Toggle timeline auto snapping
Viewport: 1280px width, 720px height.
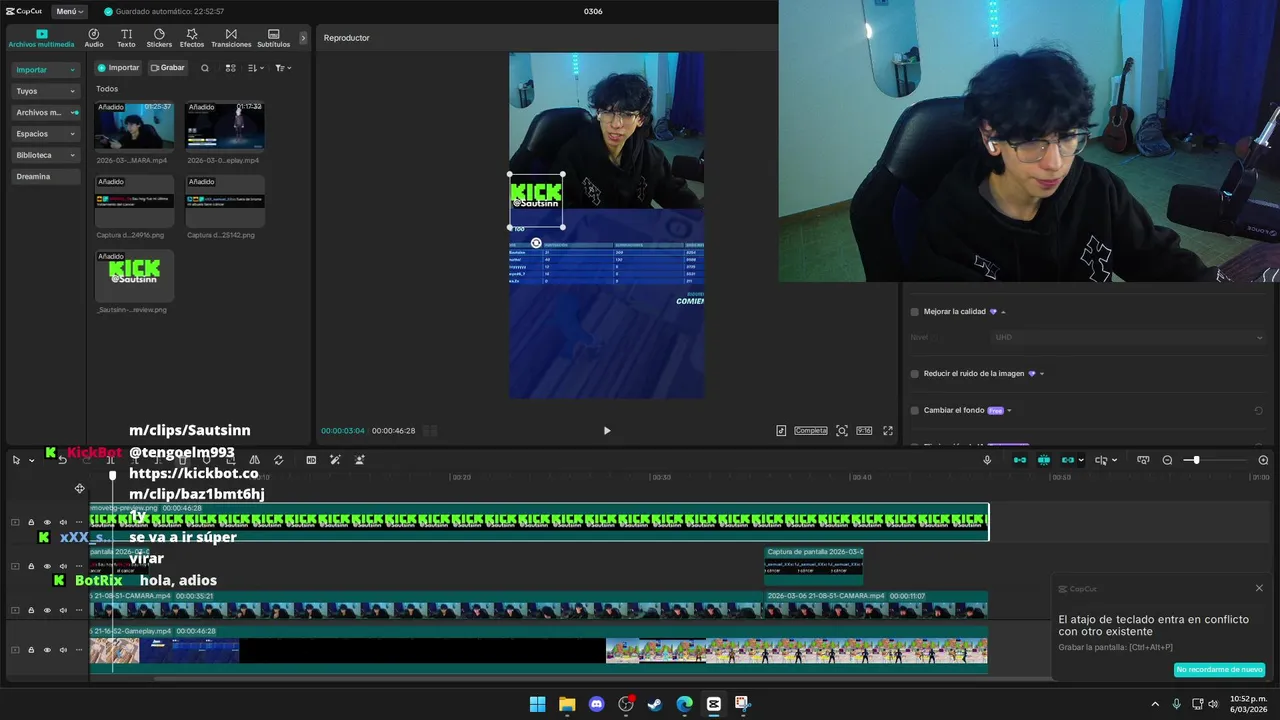pyautogui.click(x=1043, y=460)
